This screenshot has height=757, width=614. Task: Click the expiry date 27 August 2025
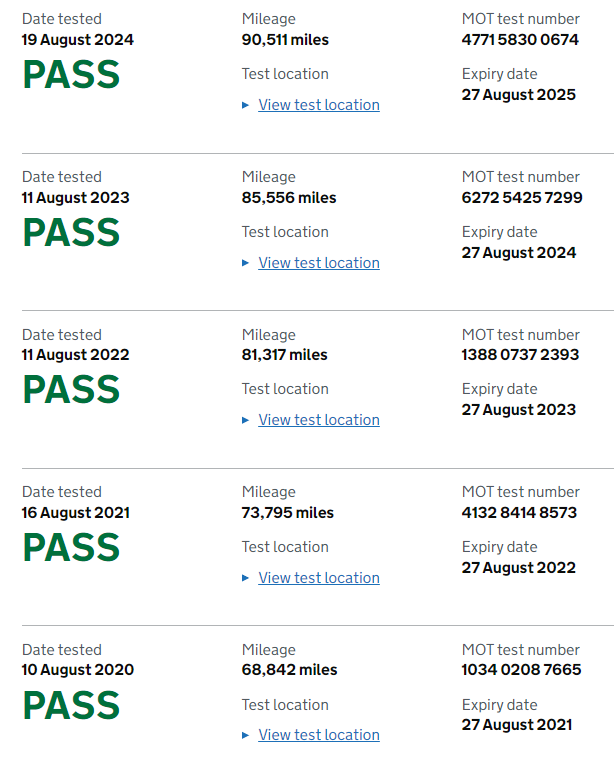coord(519,95)
